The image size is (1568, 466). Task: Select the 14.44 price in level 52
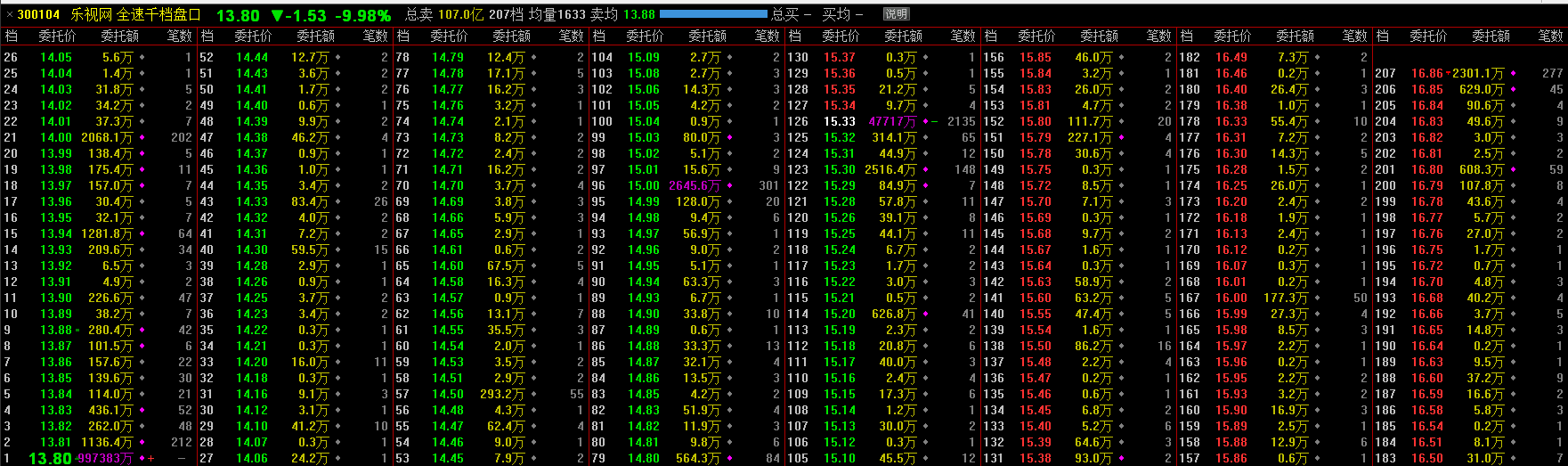252,57
